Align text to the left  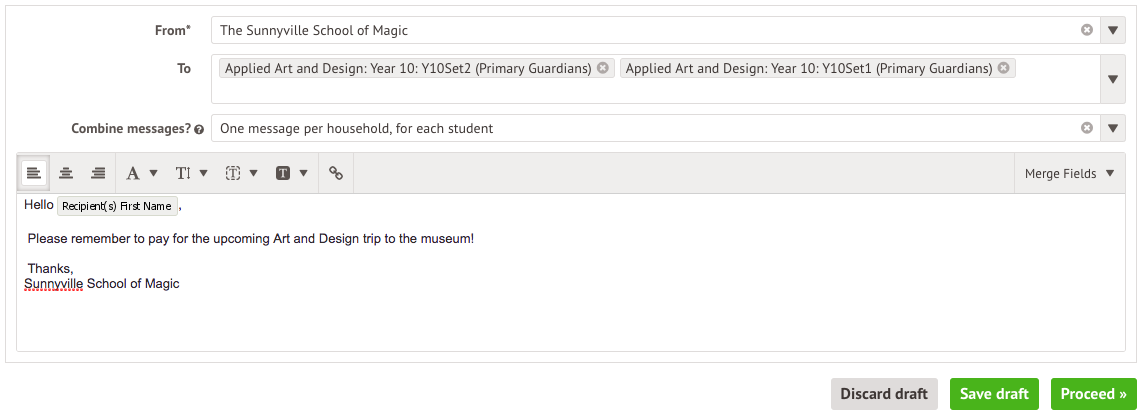34,173
